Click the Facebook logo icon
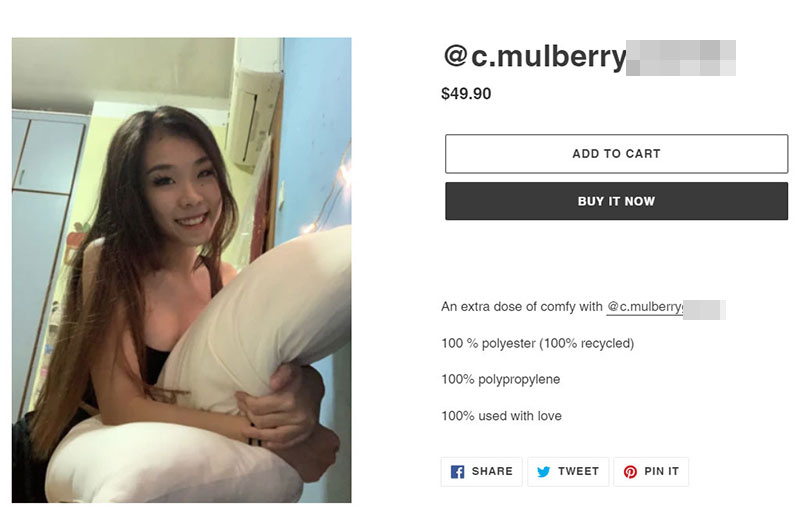The height and width of the screenshot is (514, 800). pos(457,472)
